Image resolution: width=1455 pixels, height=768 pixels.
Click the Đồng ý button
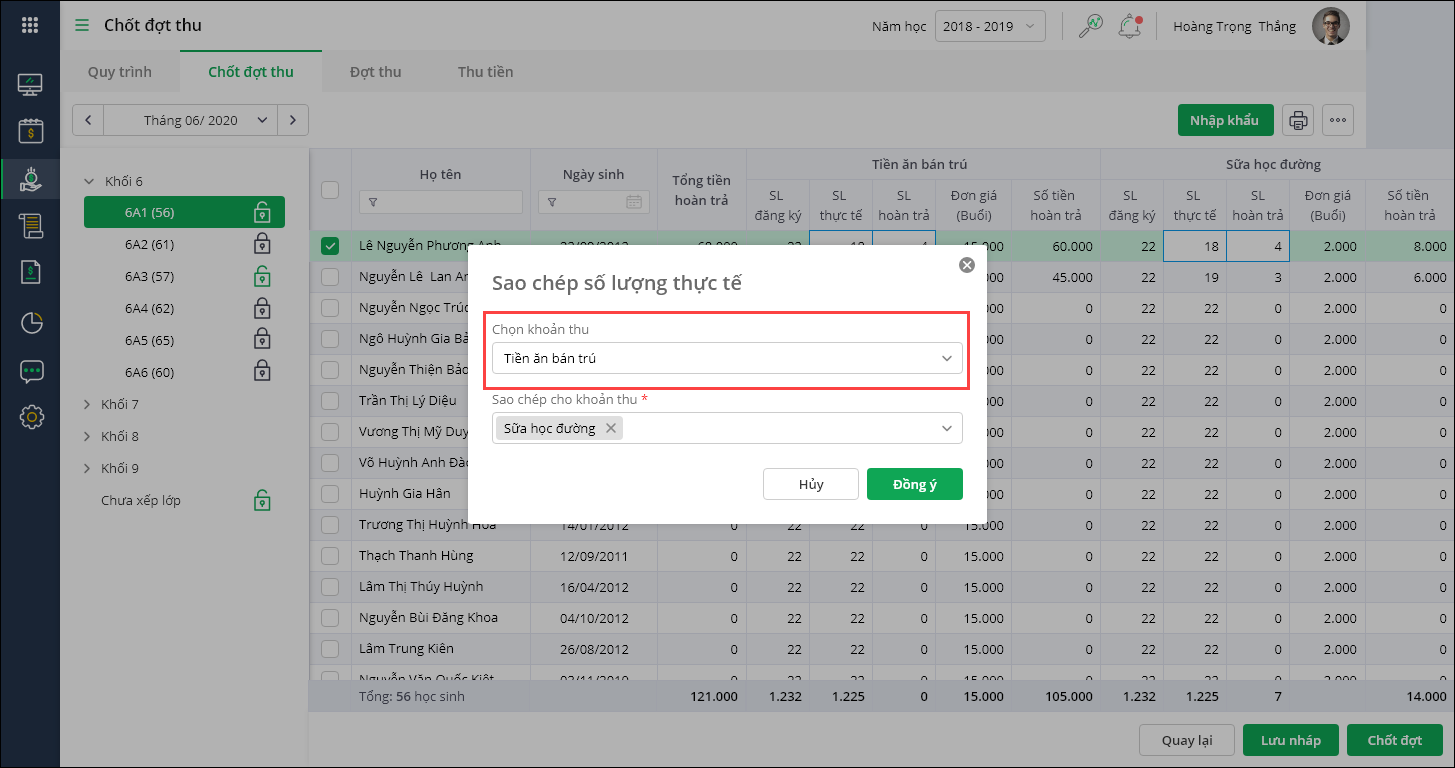tap(914, 484)
